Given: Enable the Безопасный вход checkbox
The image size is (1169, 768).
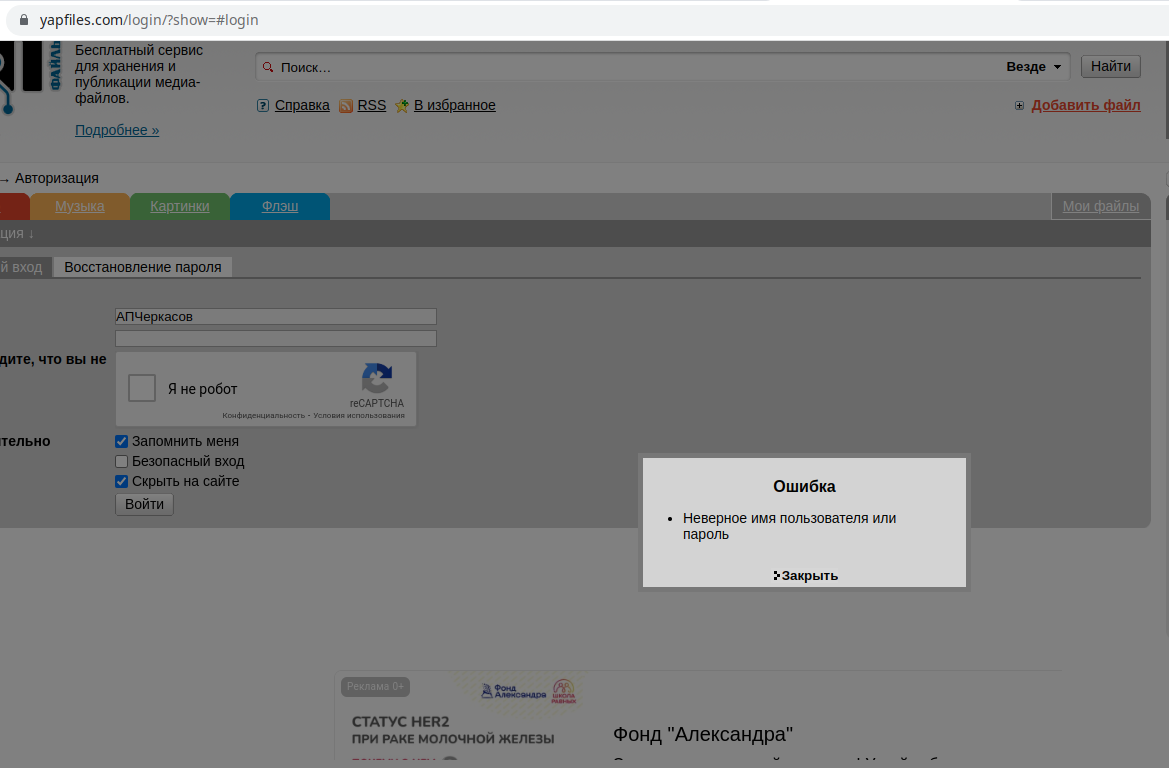Looking at the screenshot, I should 122,461.
